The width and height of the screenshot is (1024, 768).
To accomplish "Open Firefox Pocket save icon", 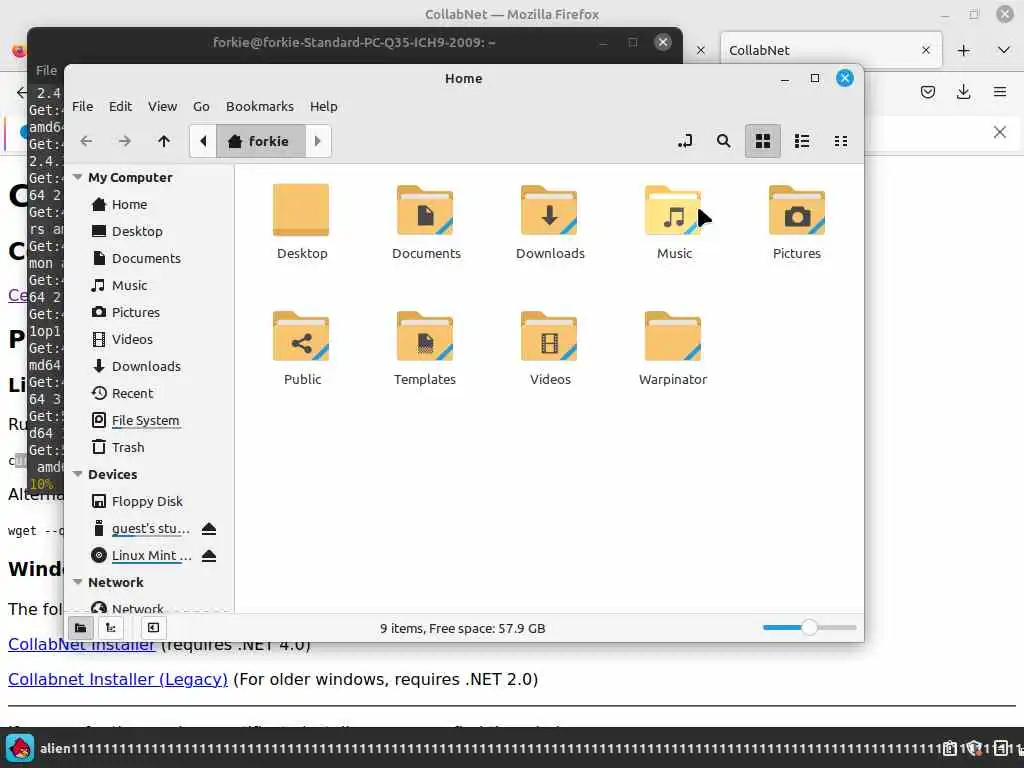I will click(x=928, y=92).
